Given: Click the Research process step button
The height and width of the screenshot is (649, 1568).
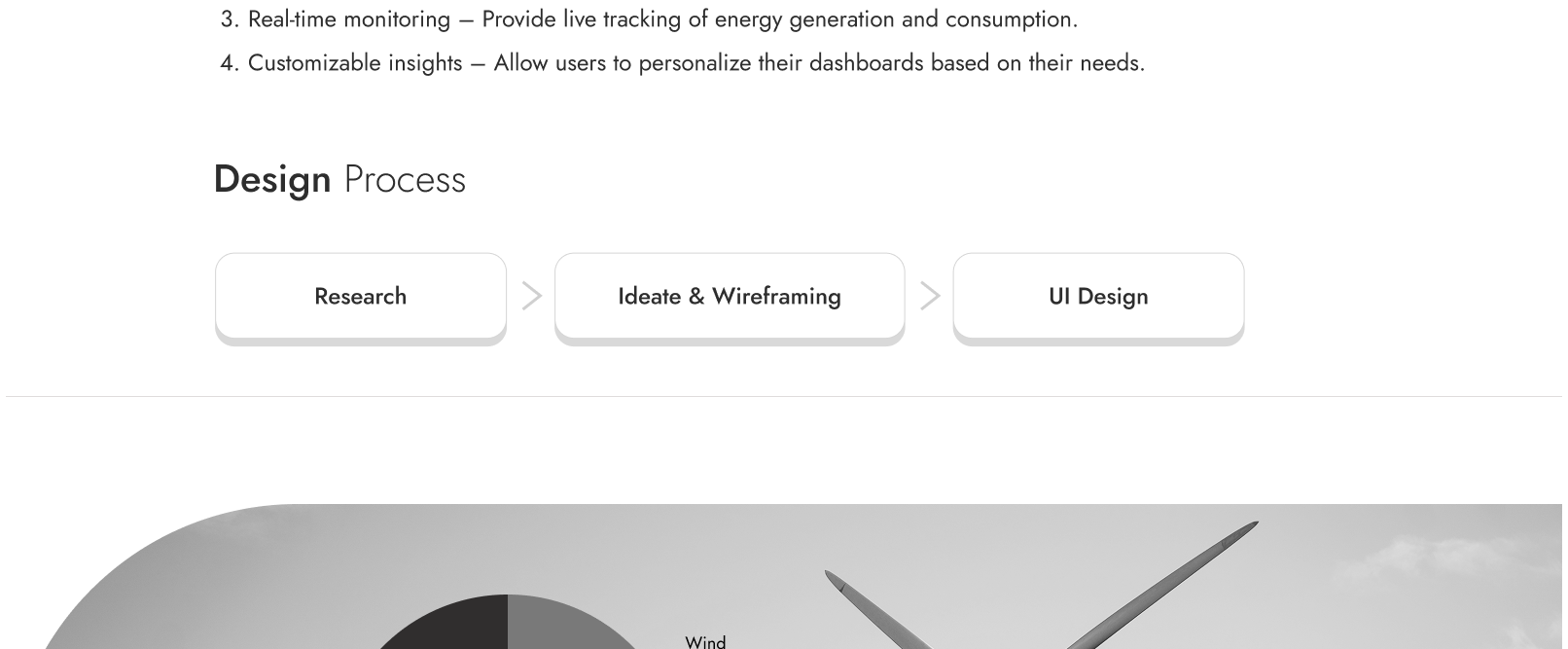Looking at the screenshot, I should [360, 296].
